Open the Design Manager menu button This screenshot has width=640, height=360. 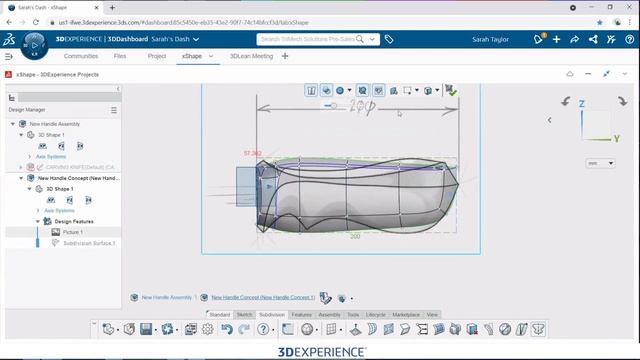(114, 110)
